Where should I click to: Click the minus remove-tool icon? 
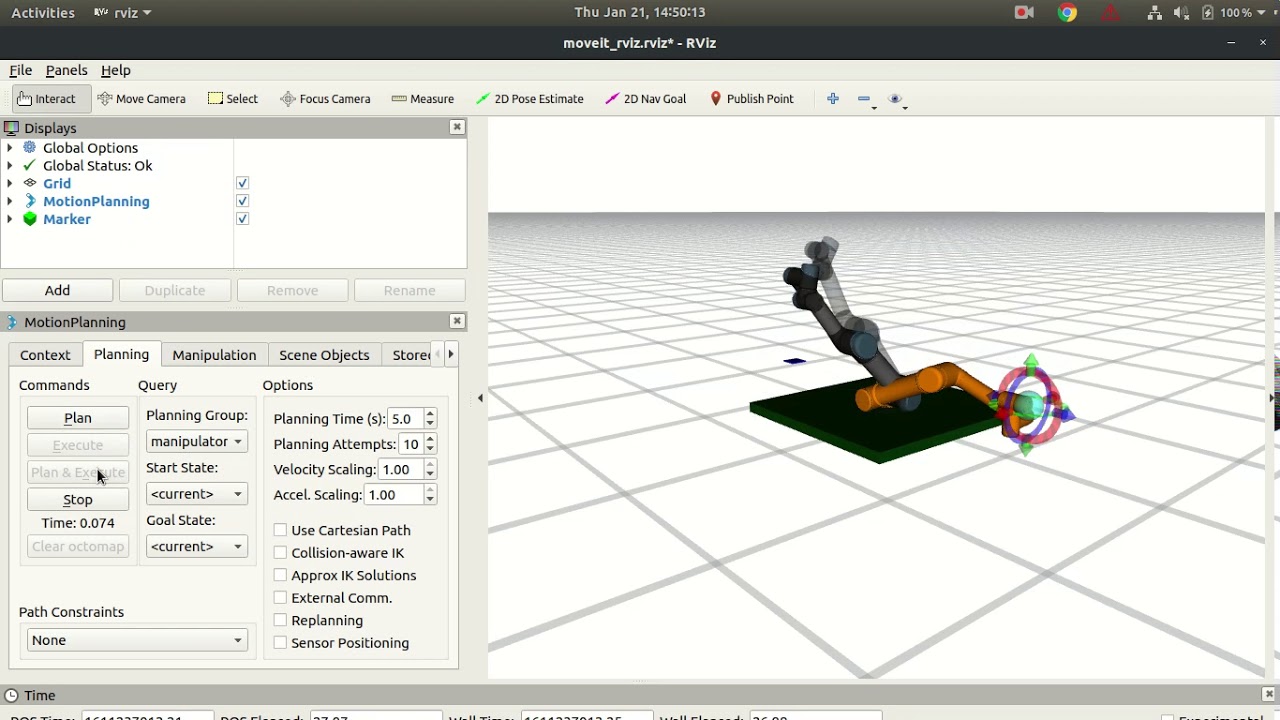864,99
